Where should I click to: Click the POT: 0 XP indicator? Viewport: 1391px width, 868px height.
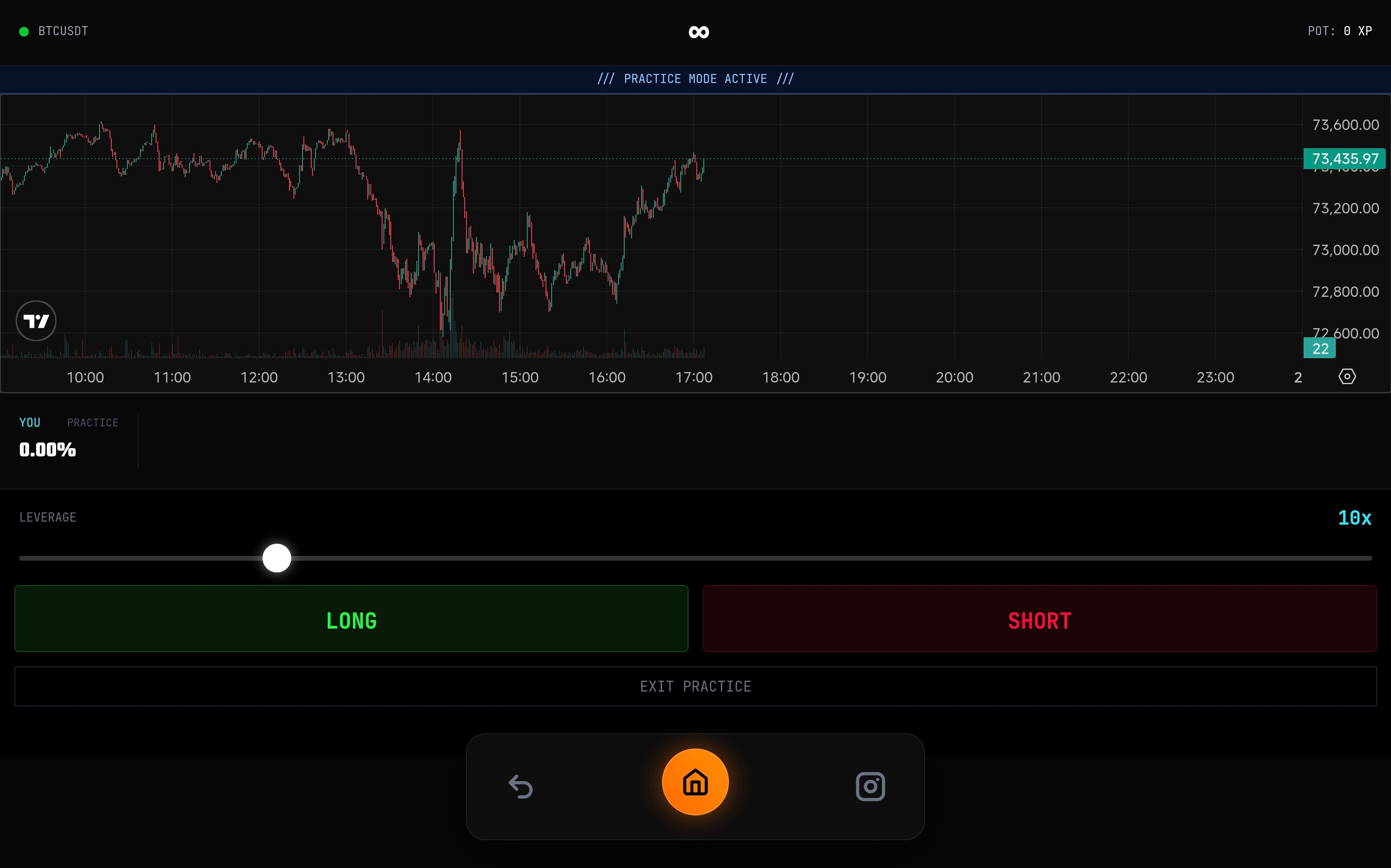pos(1340,31)
